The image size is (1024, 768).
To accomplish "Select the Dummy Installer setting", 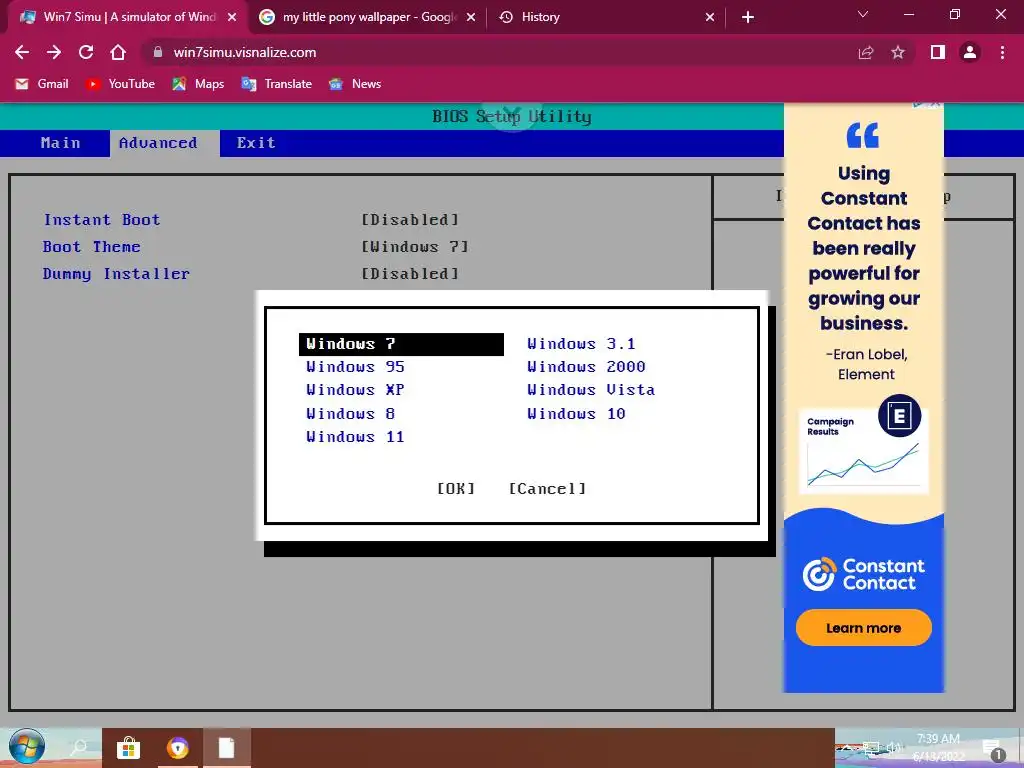I will pos(116,274).
